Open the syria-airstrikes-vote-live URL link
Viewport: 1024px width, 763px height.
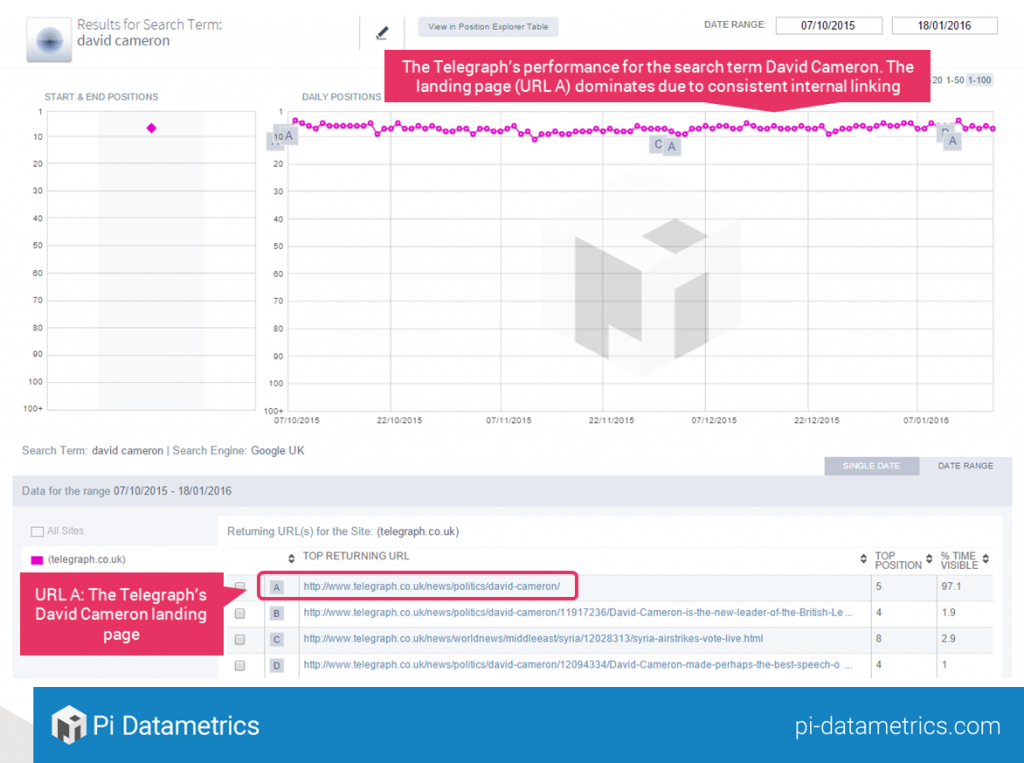click(520, 639)
